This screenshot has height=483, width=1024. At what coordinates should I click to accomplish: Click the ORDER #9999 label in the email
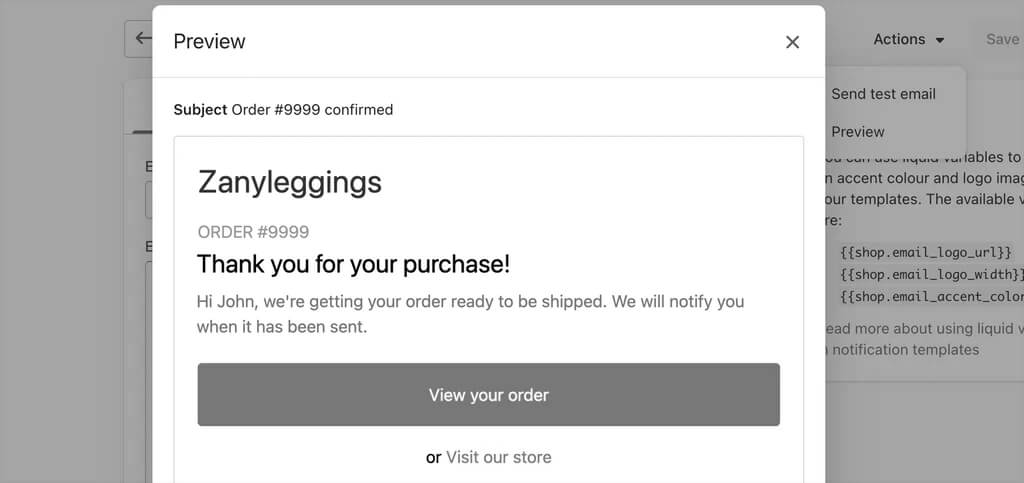tap(253, 232)
